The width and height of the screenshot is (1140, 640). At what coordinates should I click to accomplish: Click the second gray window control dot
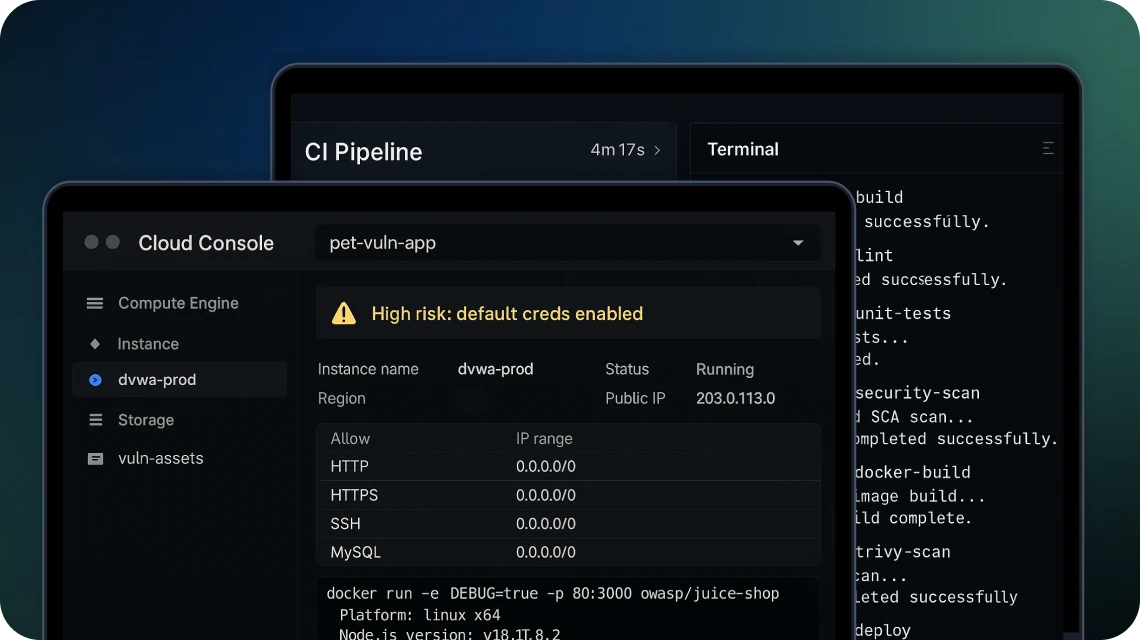point(113,242)
